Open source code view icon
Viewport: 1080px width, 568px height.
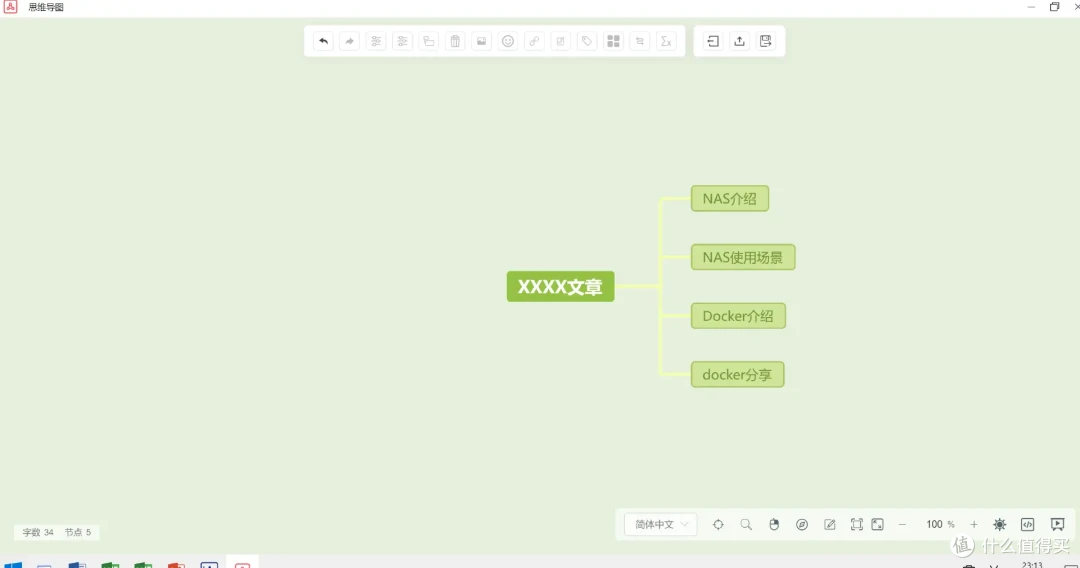coord(1028,525)
